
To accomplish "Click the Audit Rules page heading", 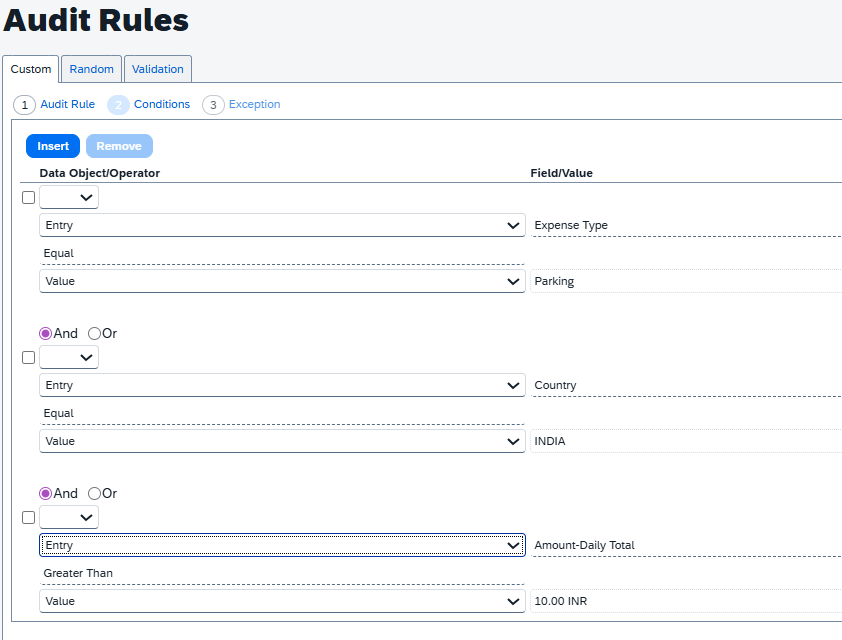I will 96,20.
